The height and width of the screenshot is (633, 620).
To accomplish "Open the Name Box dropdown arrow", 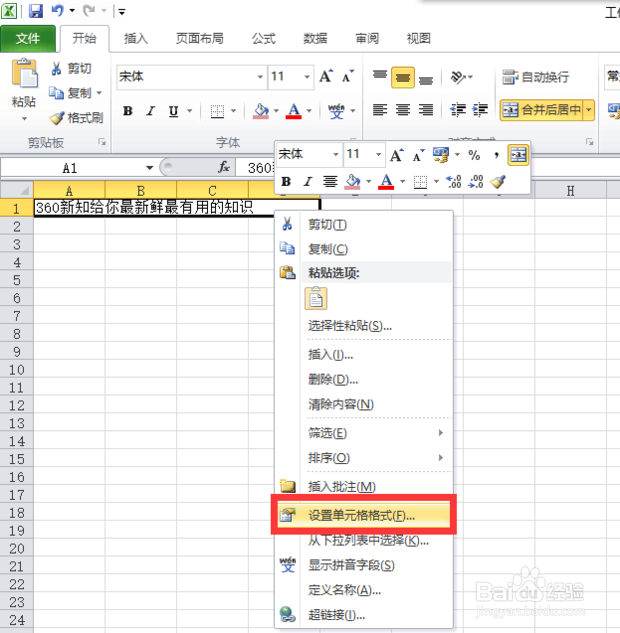I will [x=150, y=168].
